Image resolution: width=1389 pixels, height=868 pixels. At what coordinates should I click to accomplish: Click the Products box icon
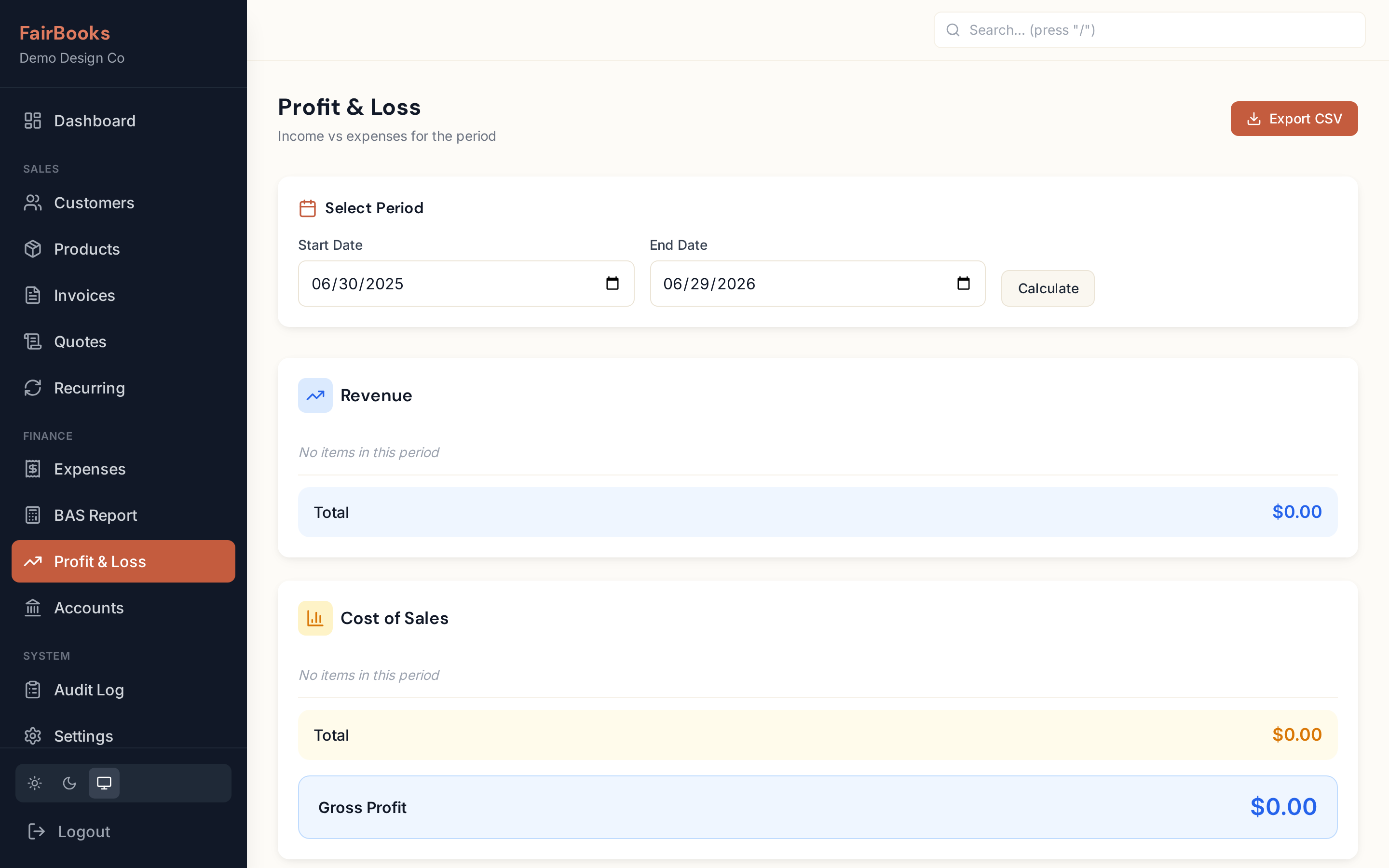point(33,249)
